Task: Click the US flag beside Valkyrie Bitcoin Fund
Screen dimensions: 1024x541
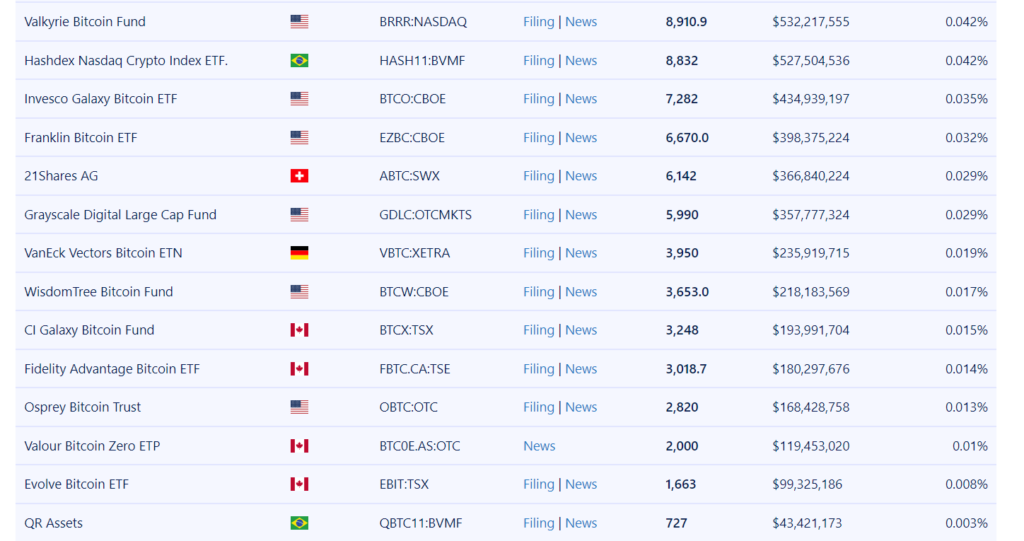Action: tap(299, 22)
